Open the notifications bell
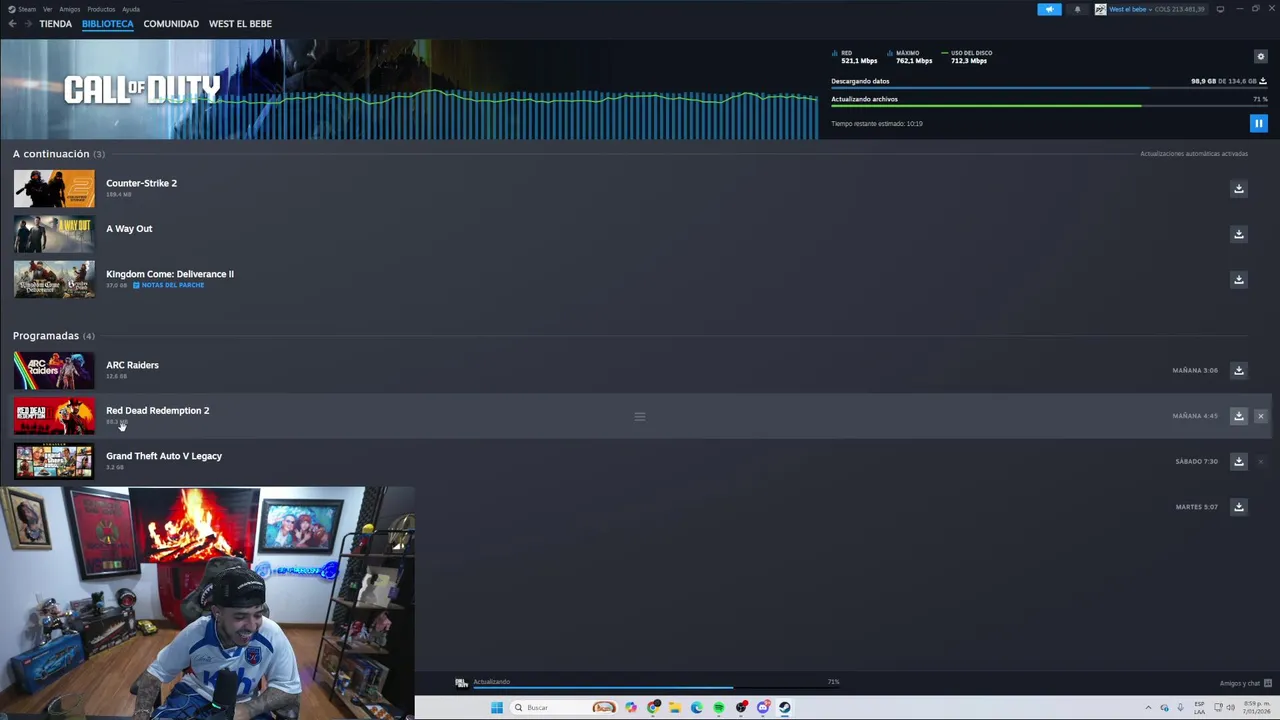The height and width of the screenshot is (720, 1280). pyautogui.click(x=1077, y=9)
